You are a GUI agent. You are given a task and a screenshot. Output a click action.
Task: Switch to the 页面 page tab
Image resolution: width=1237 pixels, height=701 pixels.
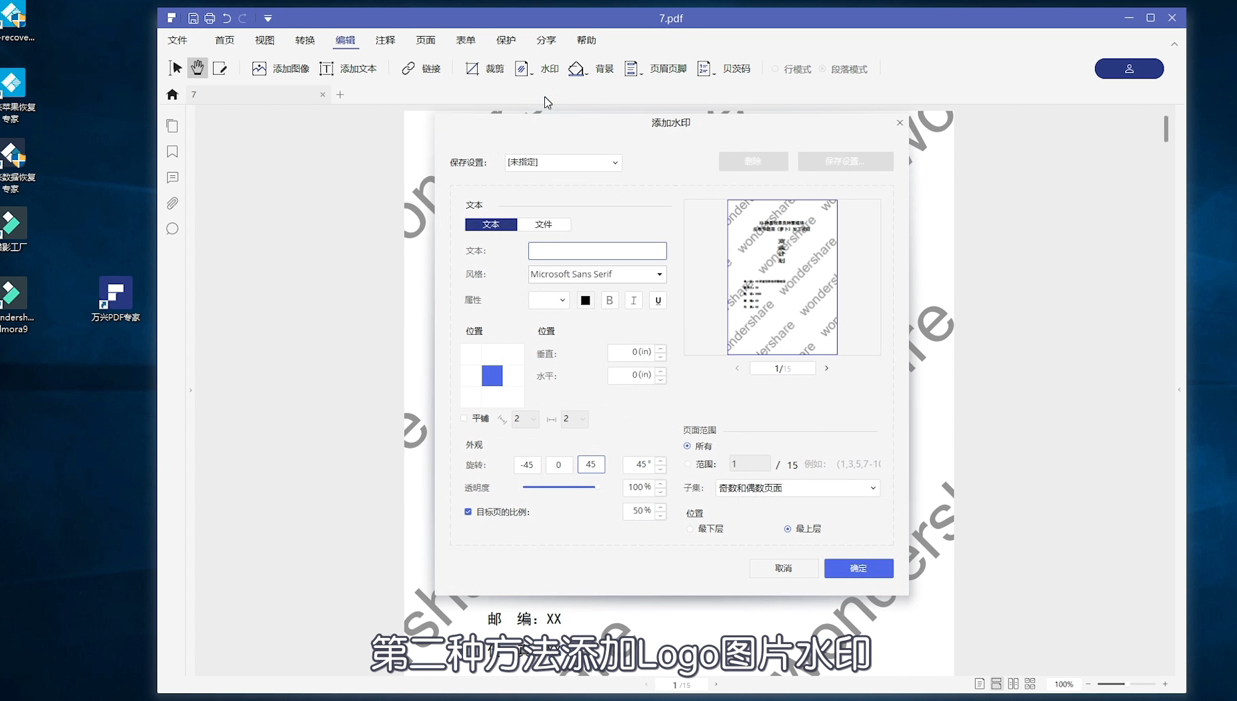pos(426,41)
